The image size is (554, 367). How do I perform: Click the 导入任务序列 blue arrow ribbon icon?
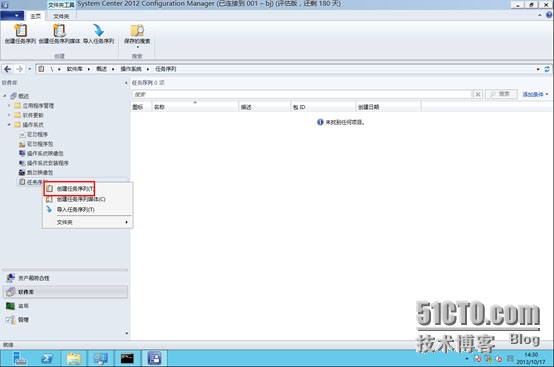[x=99, y=30]
